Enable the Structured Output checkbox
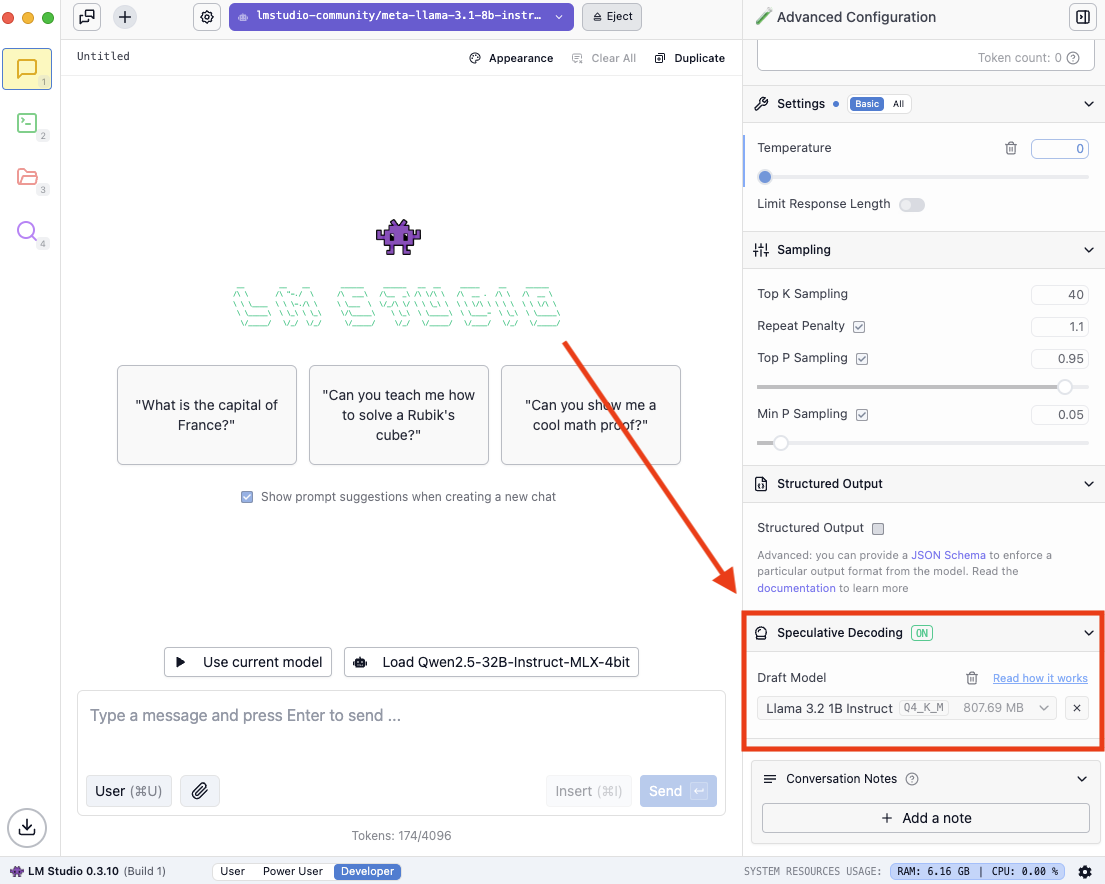Image resolution: width=1105 pixels, height=884 pixels. [878, 529]
